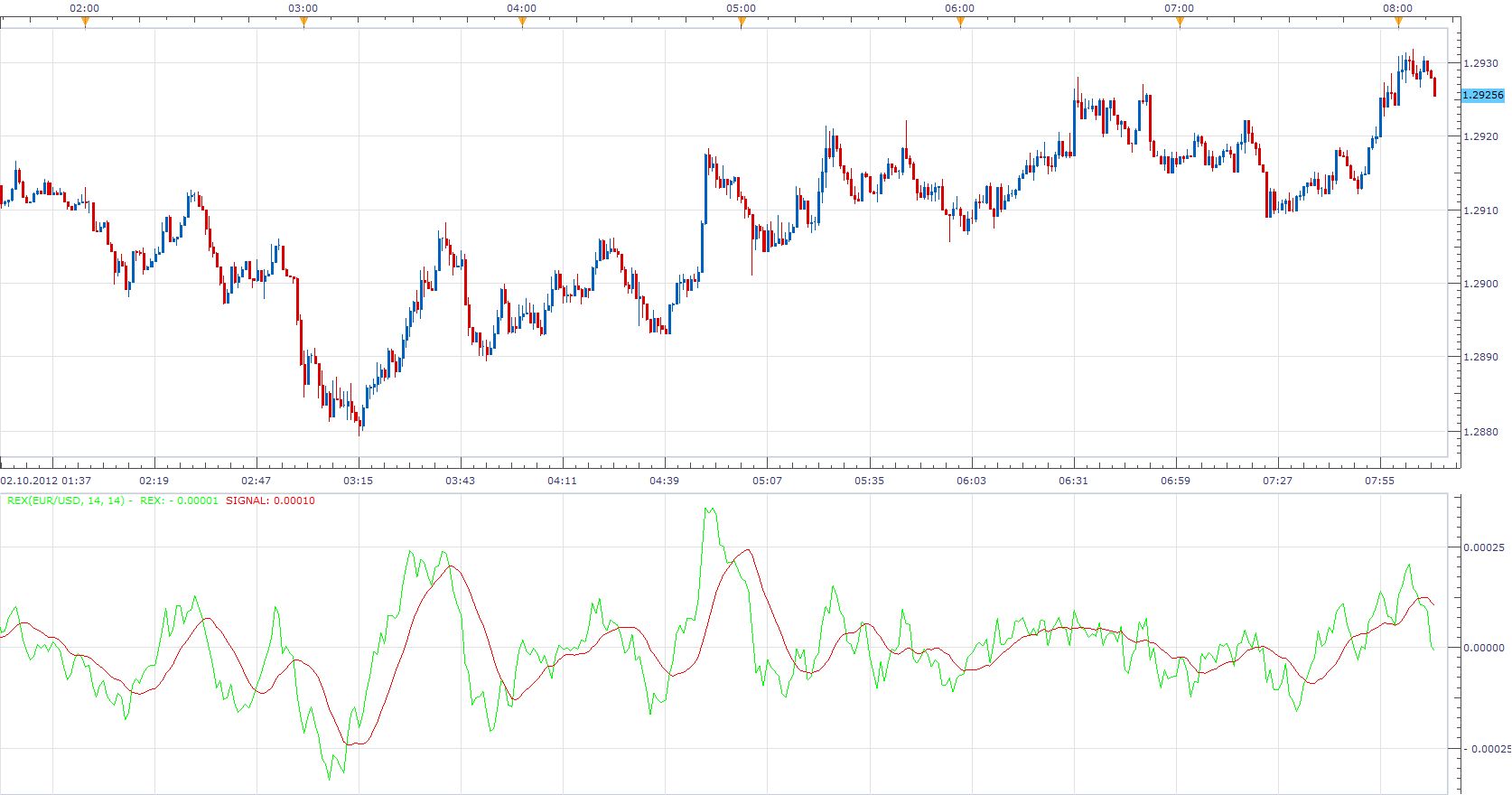Click the 03:15 time axis label

click(359, 481)
